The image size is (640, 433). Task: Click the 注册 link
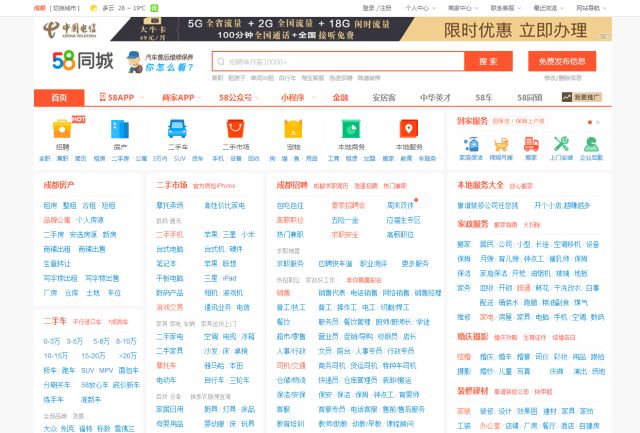[385, 8]
